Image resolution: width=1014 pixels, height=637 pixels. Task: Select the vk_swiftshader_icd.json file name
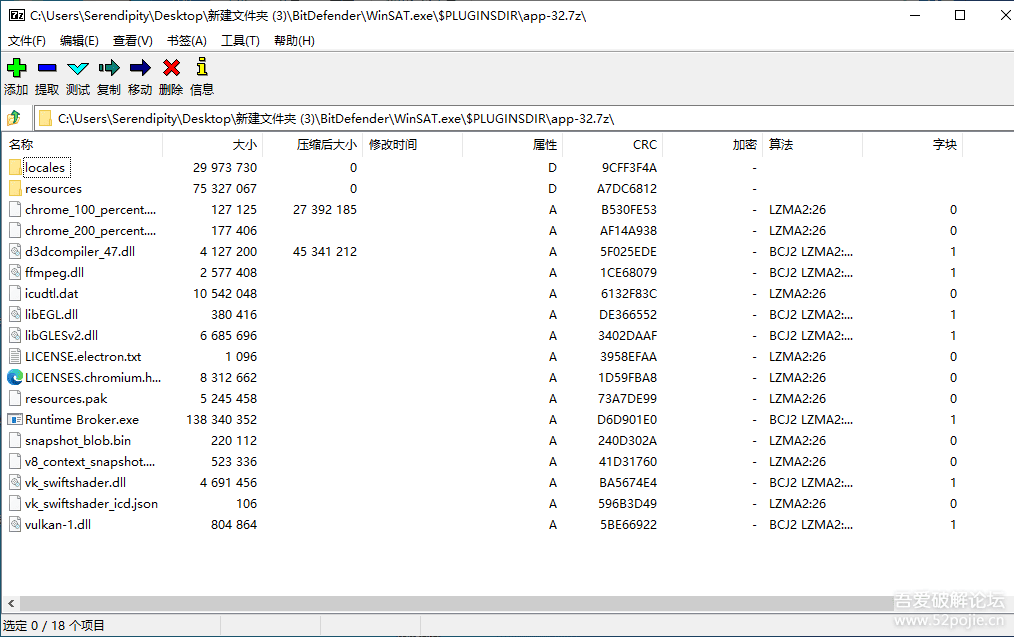pos(91,504)
